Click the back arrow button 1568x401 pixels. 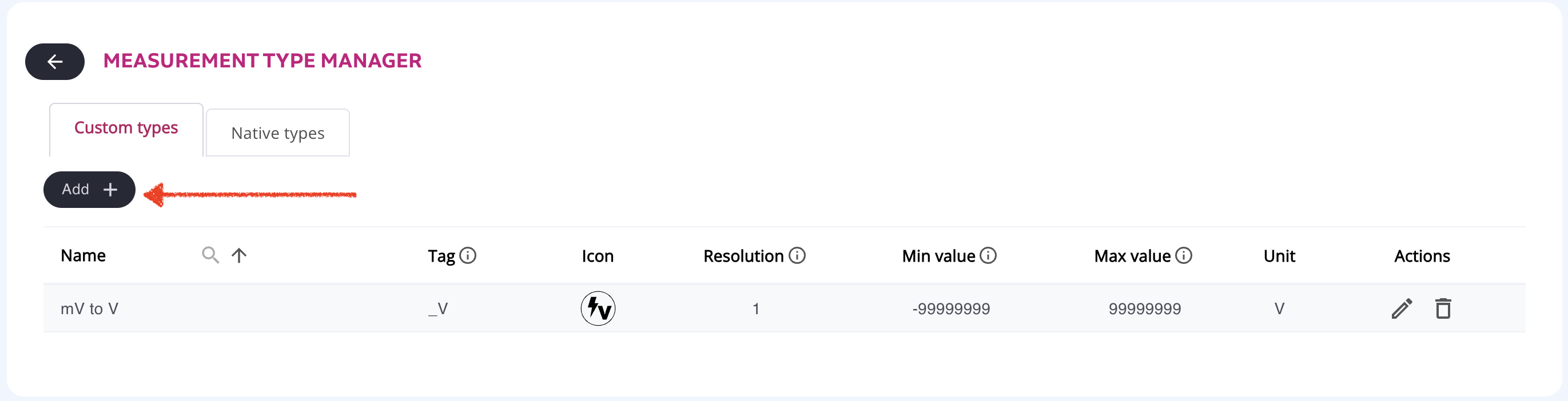point(55,61)
